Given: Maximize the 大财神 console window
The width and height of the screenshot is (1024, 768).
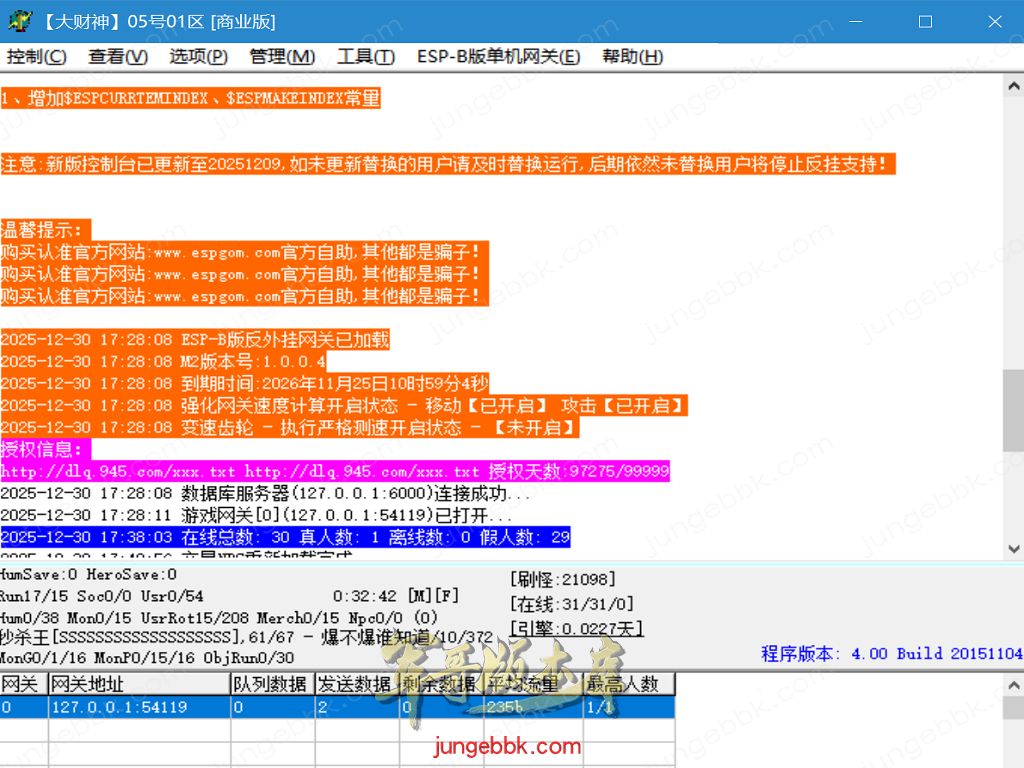Looking at the screenshot, I should [x=925, y=21].
